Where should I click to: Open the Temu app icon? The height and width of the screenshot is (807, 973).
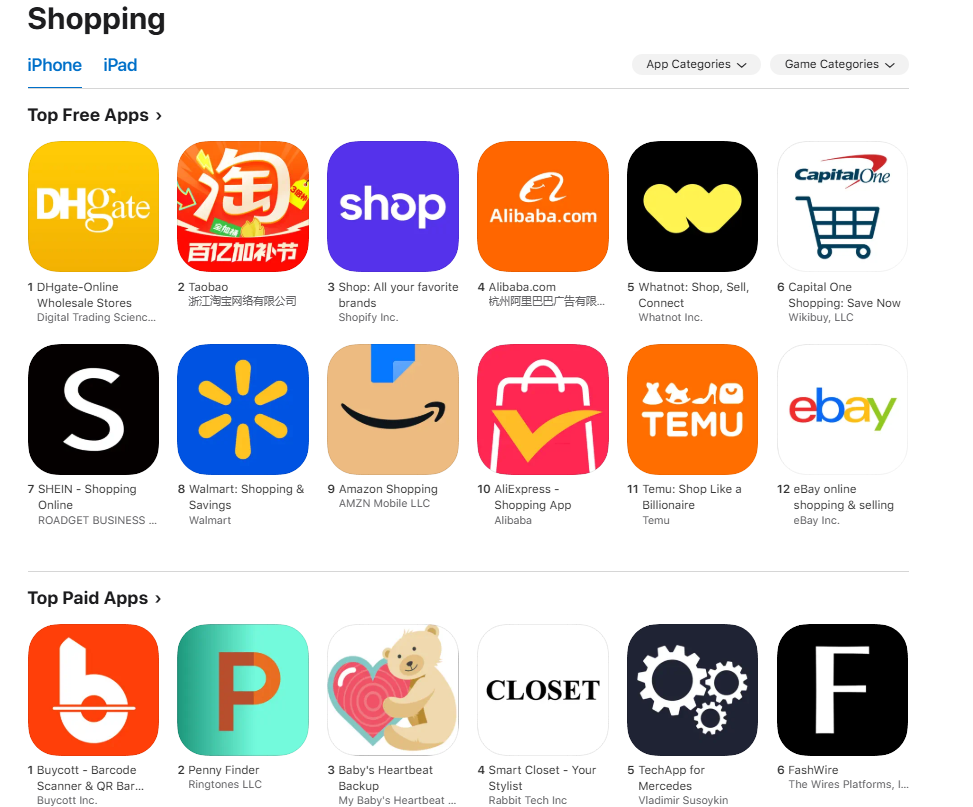pos(693,410)
